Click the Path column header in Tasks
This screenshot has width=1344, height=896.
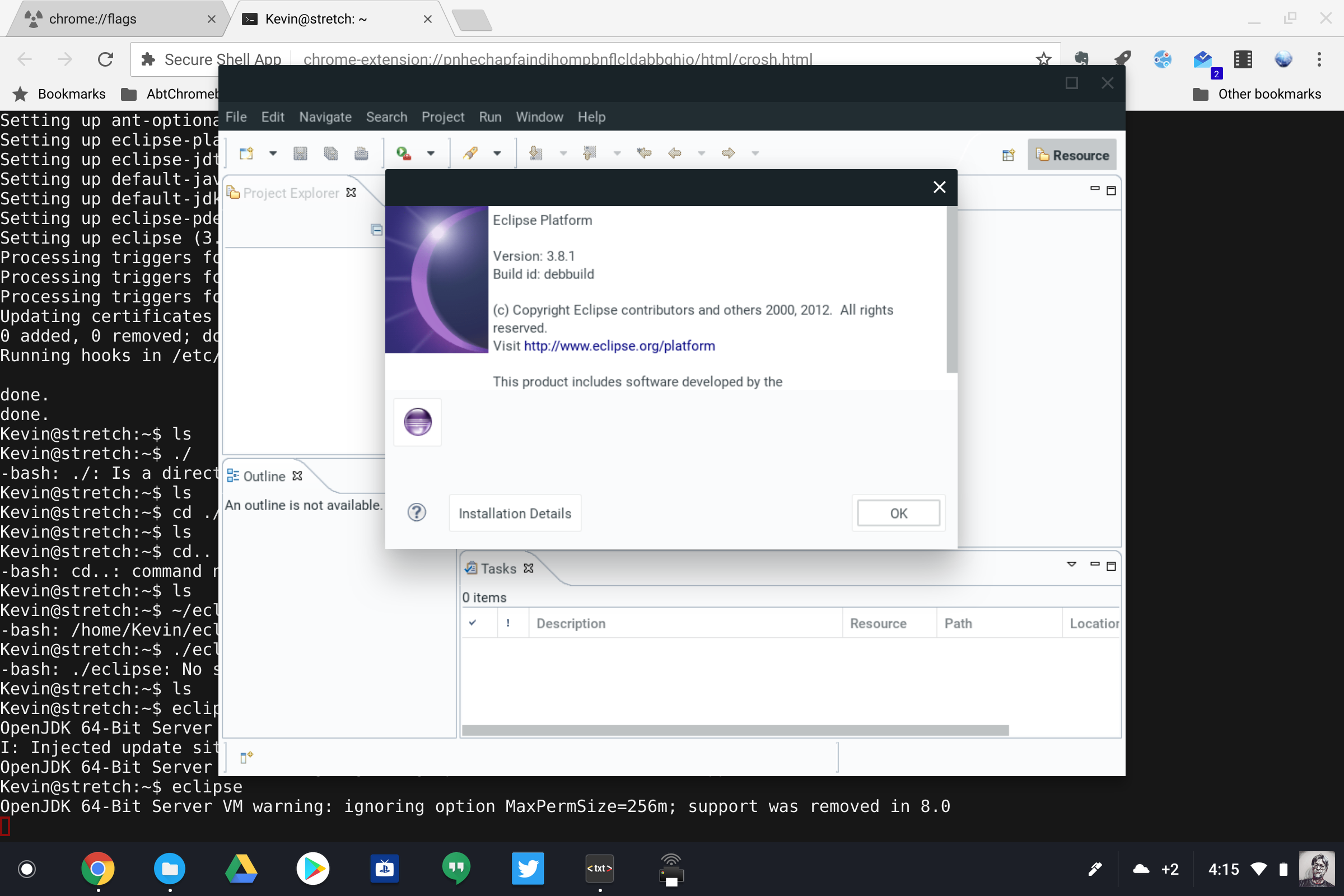coord(1000,623)
